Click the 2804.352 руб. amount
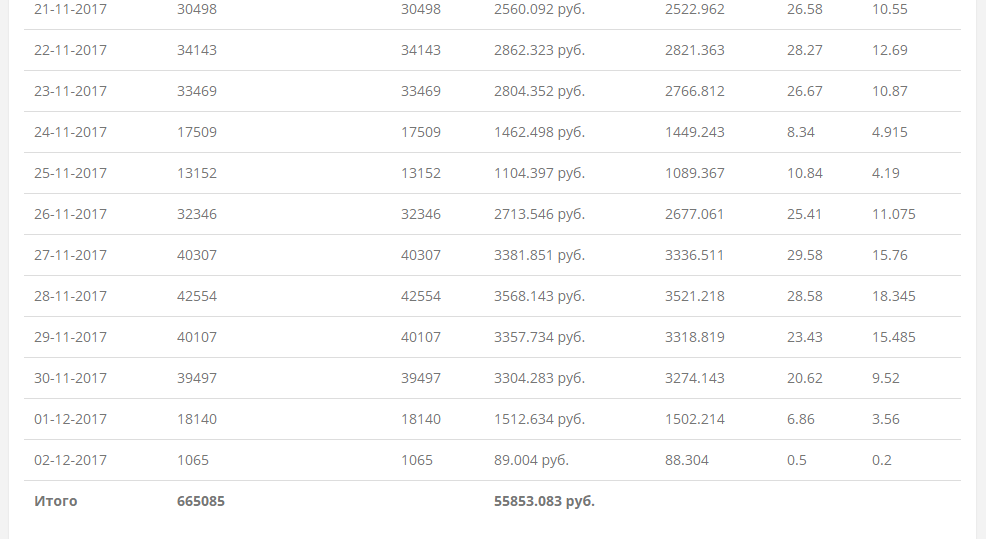 coord(539,91)
